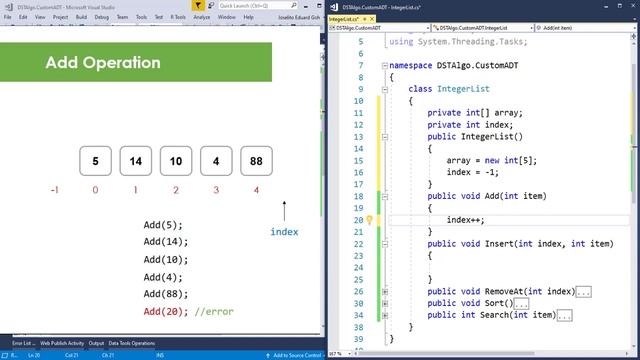Viewport: 640px width, 360px height.
Task: Click the collapsed ... box after Sort()
Action: [x=521, y=304]
